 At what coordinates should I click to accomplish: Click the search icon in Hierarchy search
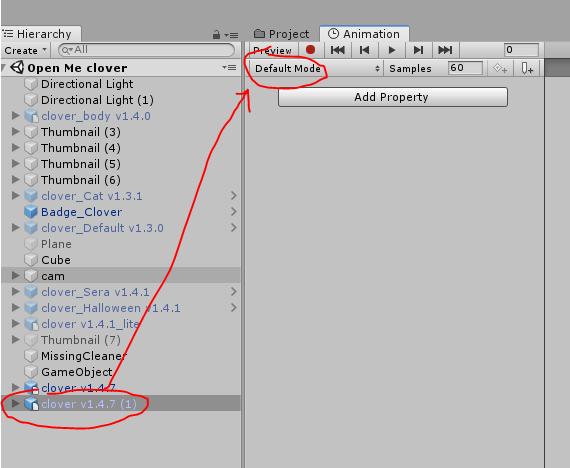pos(66,50)
